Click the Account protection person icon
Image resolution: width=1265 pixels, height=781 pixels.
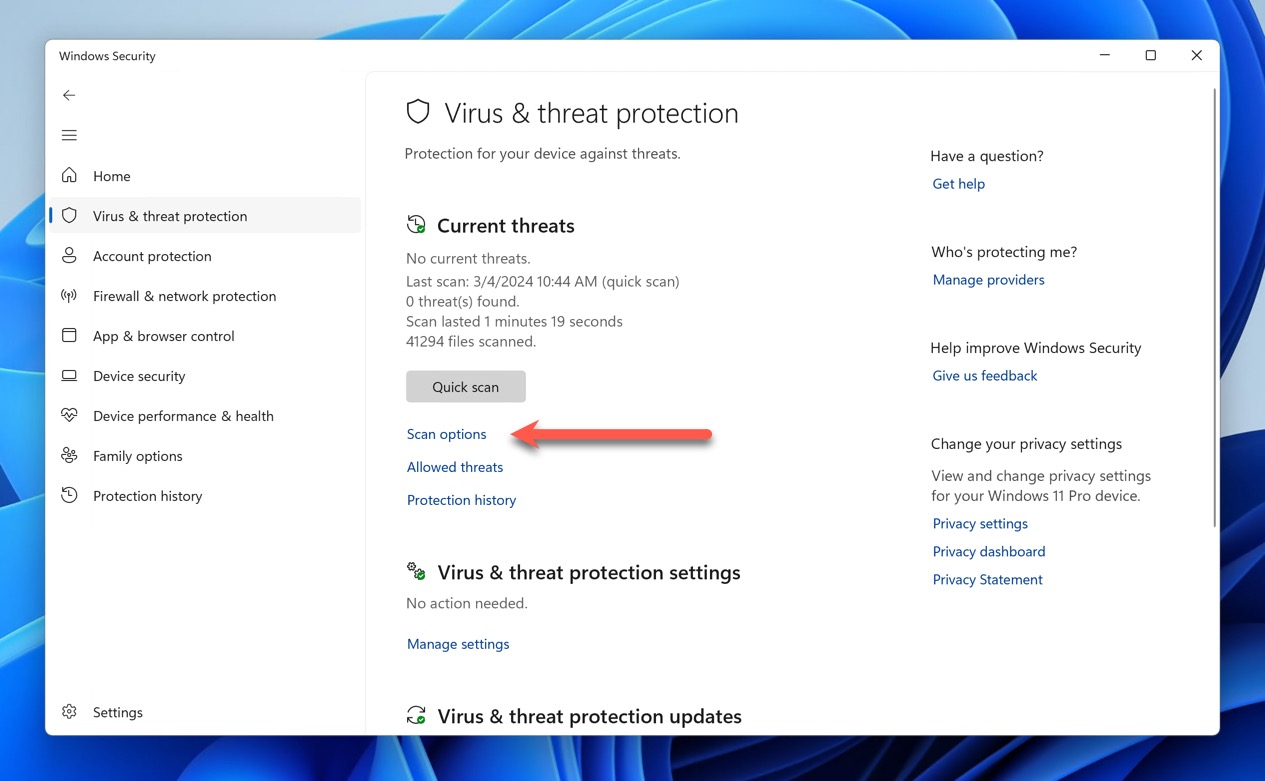tap(69, 256)
